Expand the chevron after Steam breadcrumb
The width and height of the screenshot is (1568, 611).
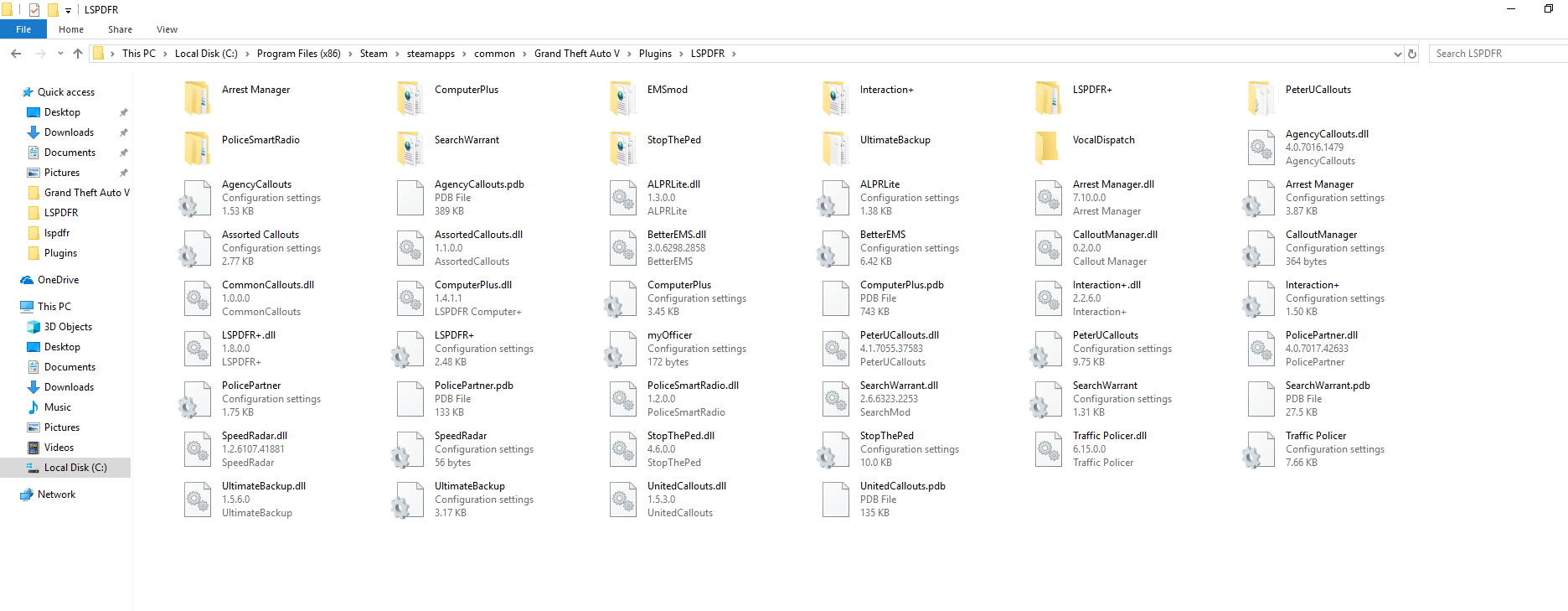coord(397,54)
